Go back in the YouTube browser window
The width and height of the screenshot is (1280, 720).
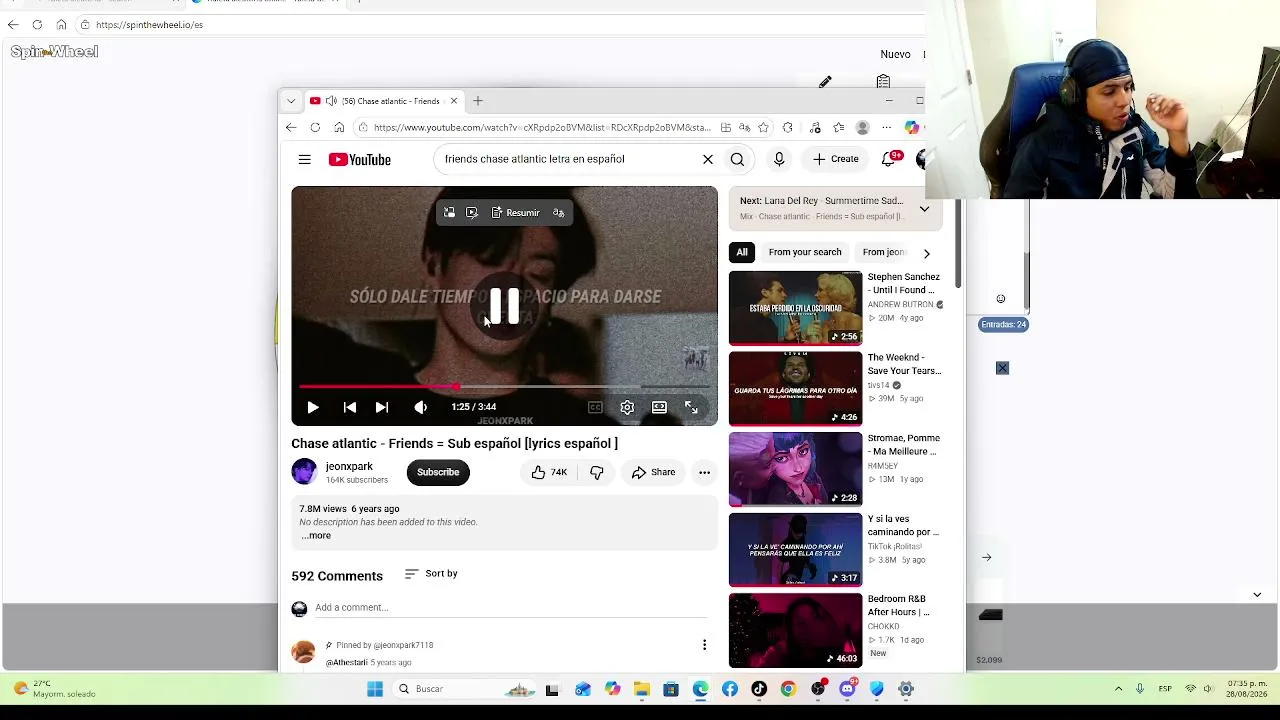pyautogui.click(x=291, y=128)
